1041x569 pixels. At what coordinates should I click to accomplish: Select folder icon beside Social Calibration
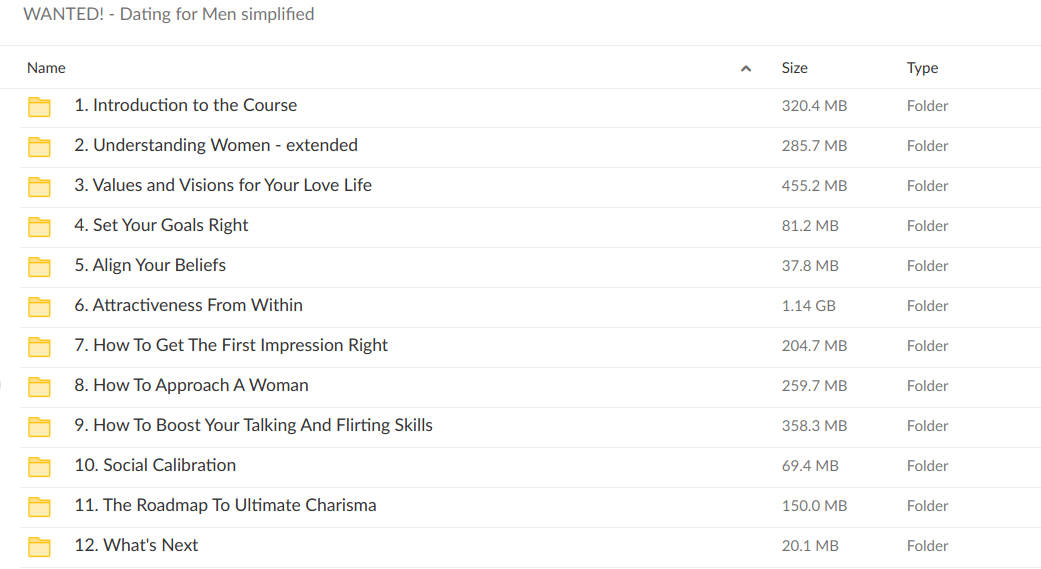point(39,467)
